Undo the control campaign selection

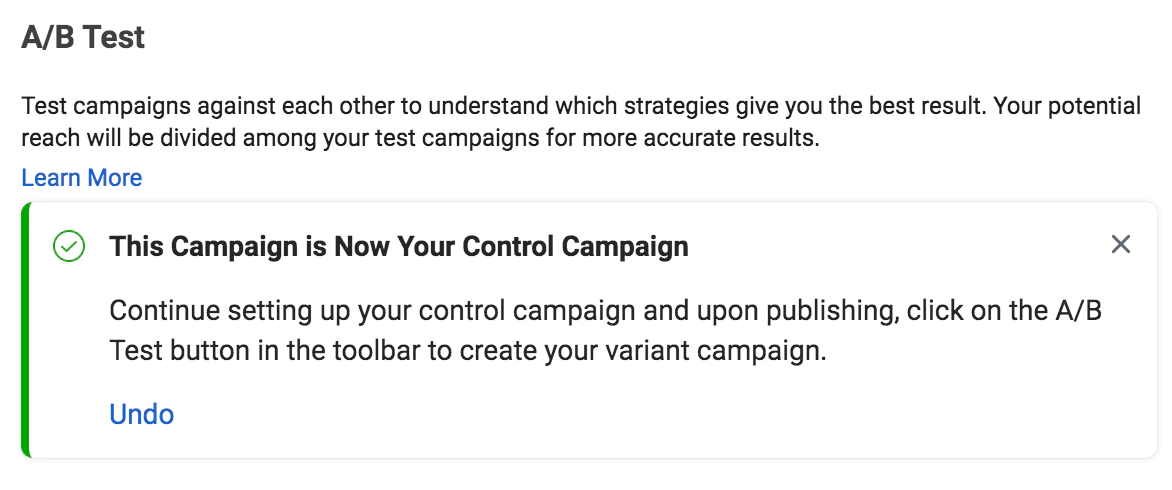pos(142,414)
